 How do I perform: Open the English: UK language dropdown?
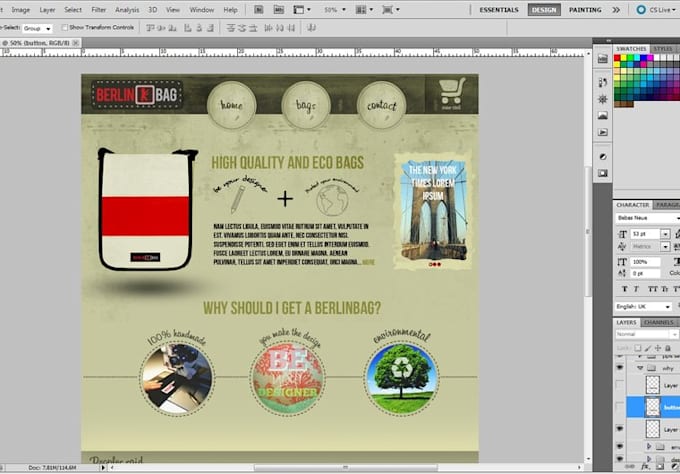643,307
